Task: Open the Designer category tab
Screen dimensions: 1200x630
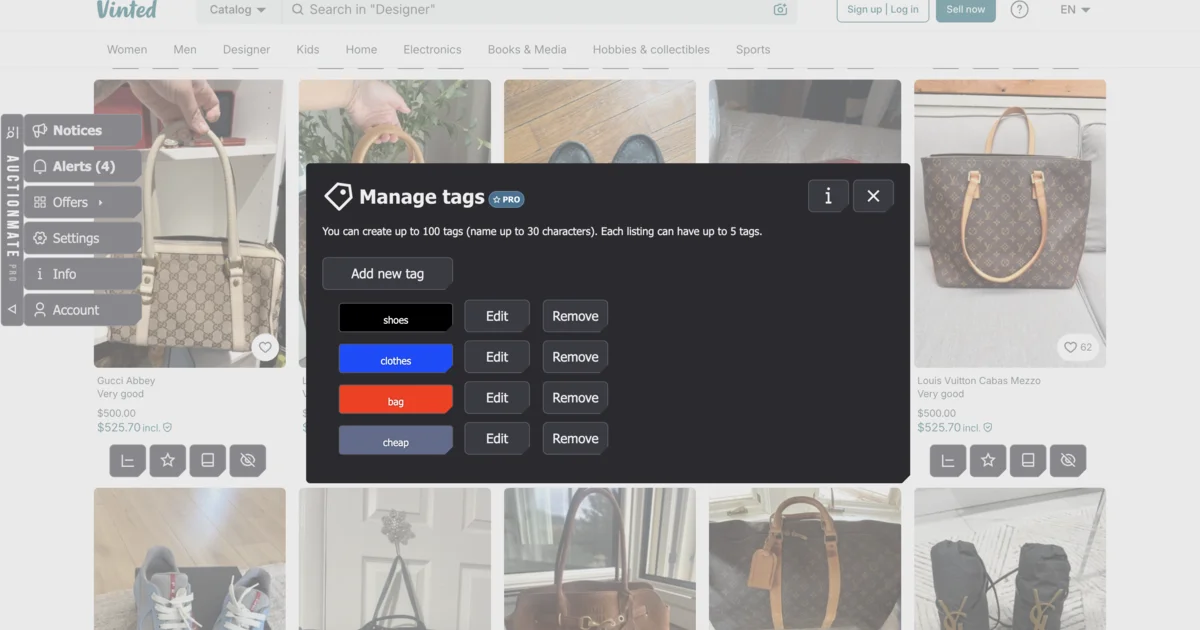Action: [246, 49]
